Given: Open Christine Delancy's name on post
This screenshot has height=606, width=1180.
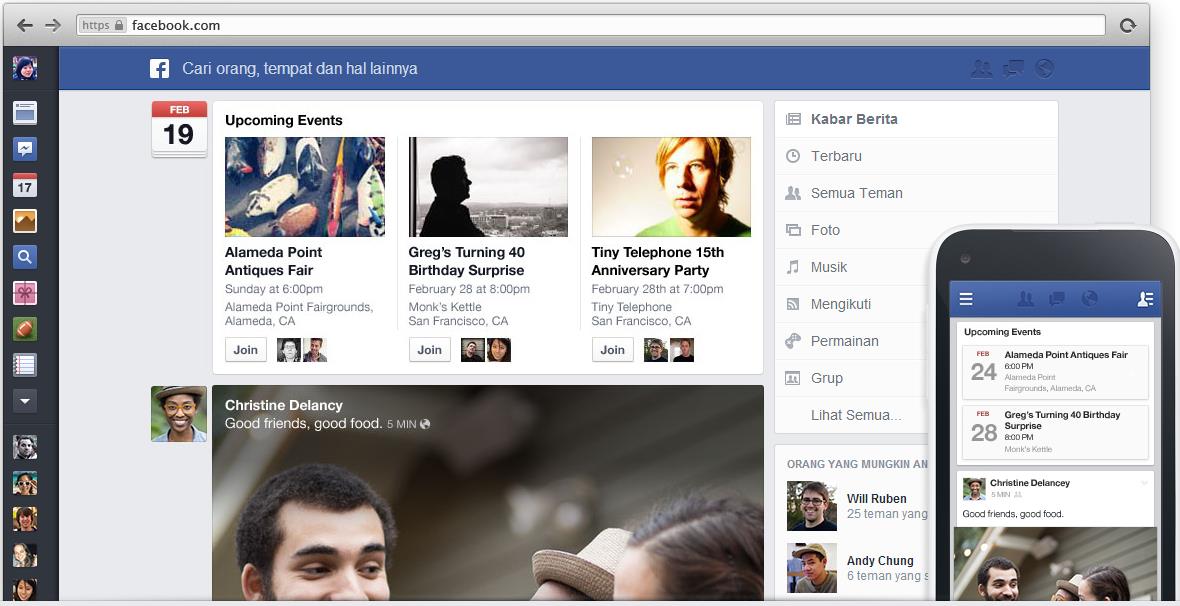Looking at the screenshot, I should [284, 405].
